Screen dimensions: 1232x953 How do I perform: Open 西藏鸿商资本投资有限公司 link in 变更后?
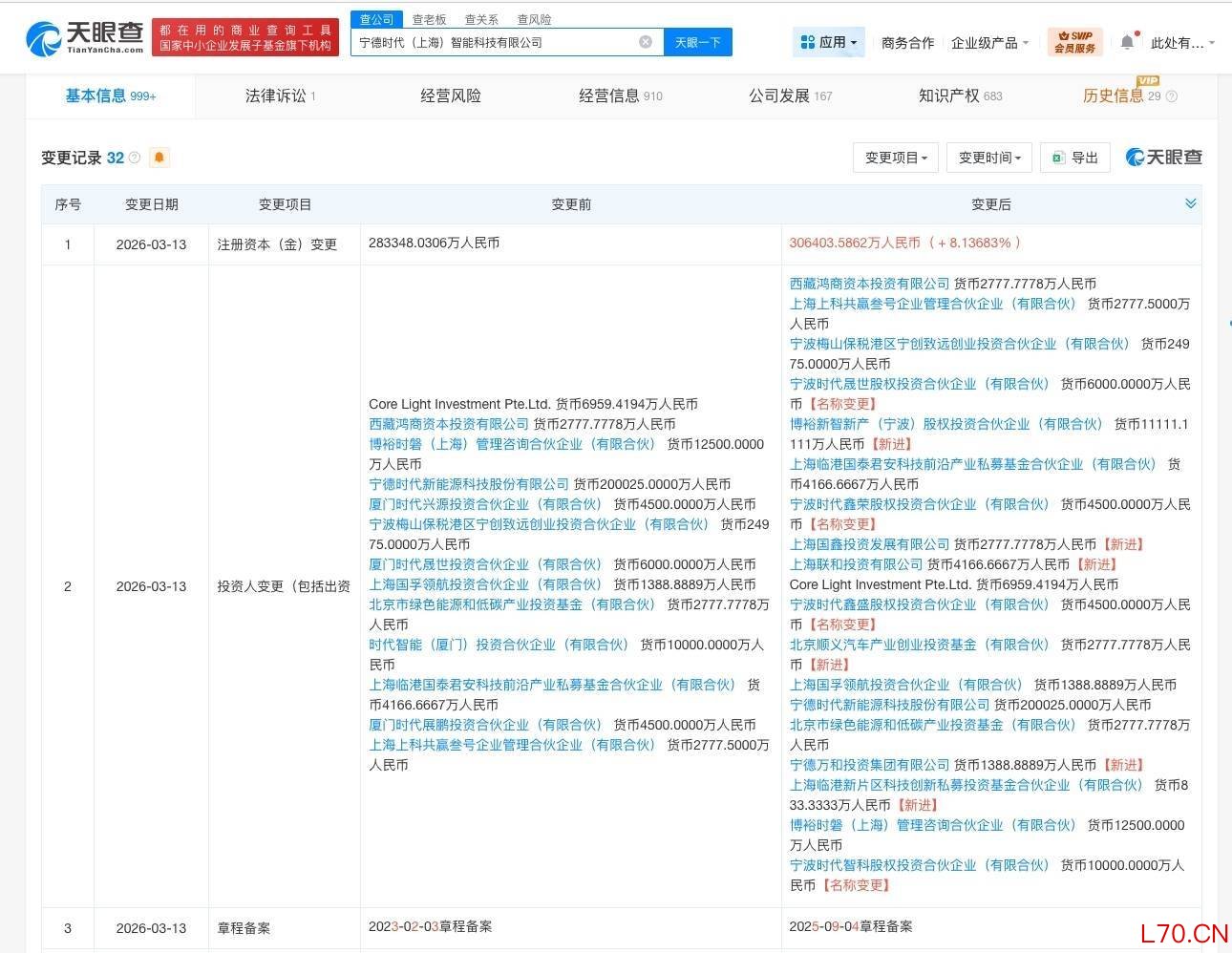tap(869, 284)
